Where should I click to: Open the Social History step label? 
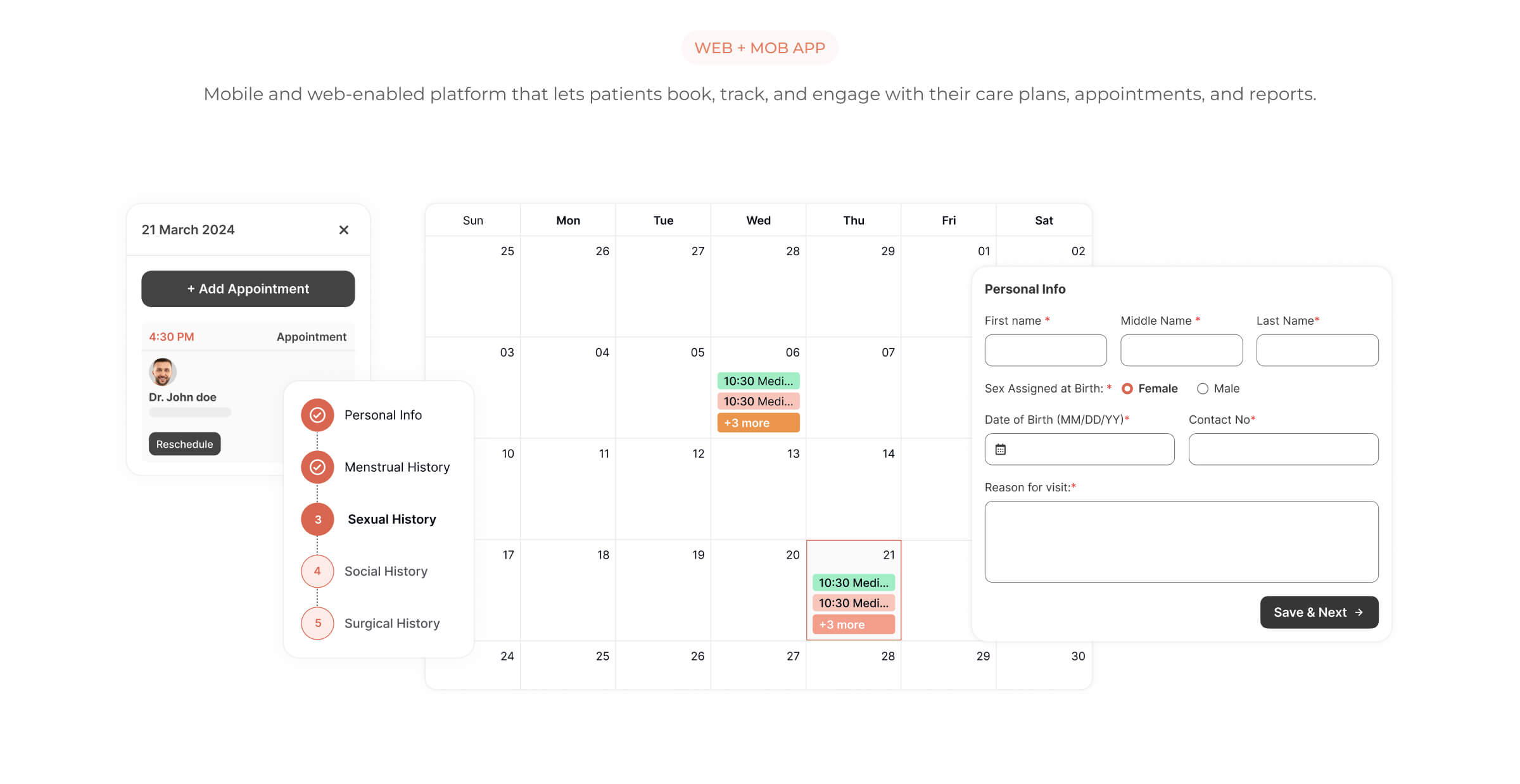pyautogui.click(x=386, y=571)
